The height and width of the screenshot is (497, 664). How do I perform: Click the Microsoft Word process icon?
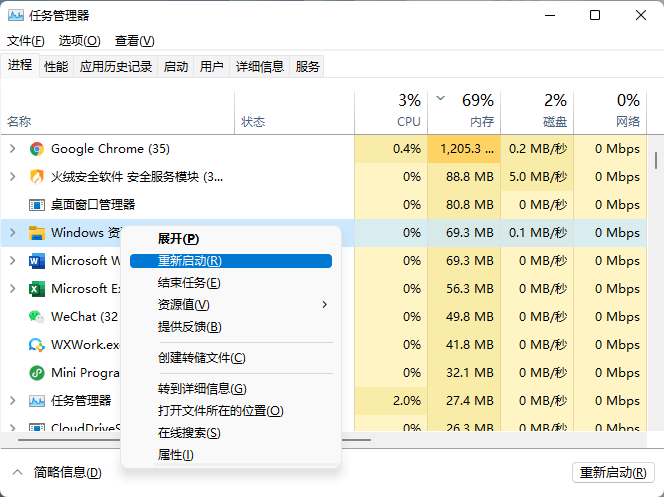pyautogui.click(x=37, y=261)
